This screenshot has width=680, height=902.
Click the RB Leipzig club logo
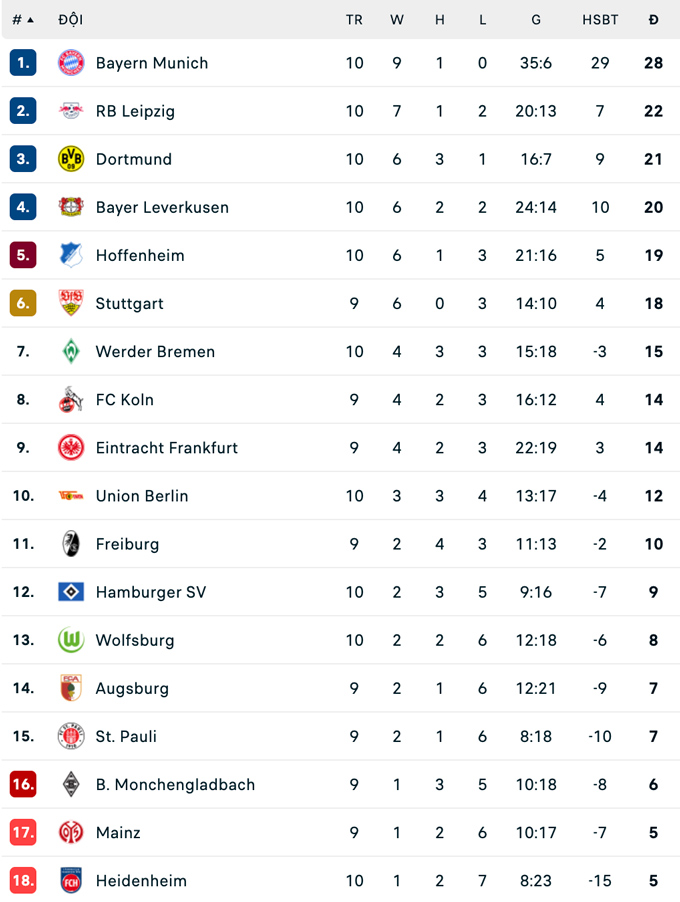(71, 111)
